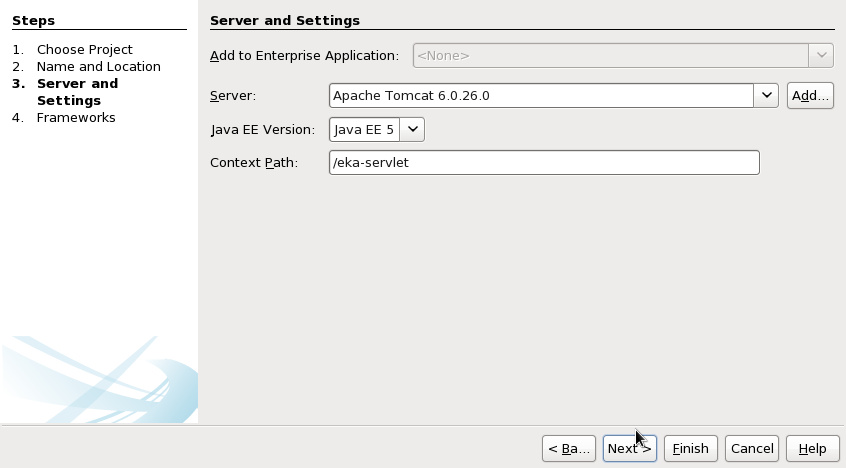Click the Context Path label

[254, 162]
